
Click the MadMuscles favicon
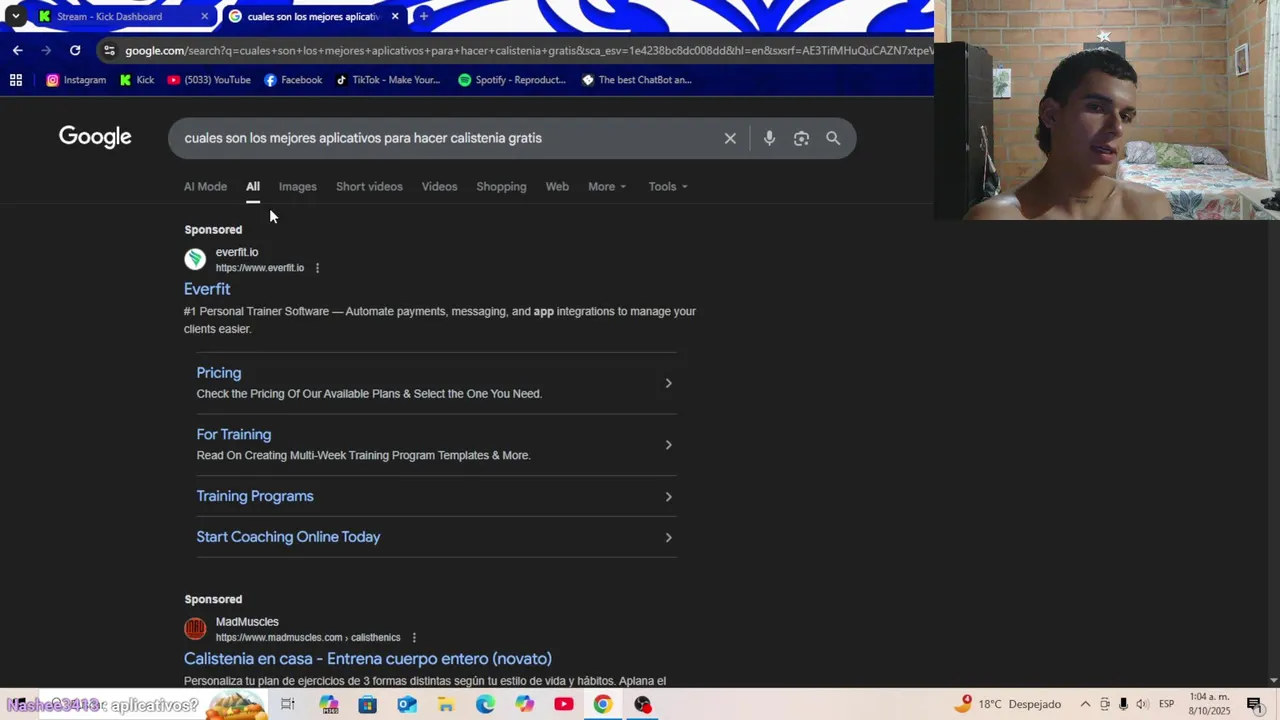[195, 629]
